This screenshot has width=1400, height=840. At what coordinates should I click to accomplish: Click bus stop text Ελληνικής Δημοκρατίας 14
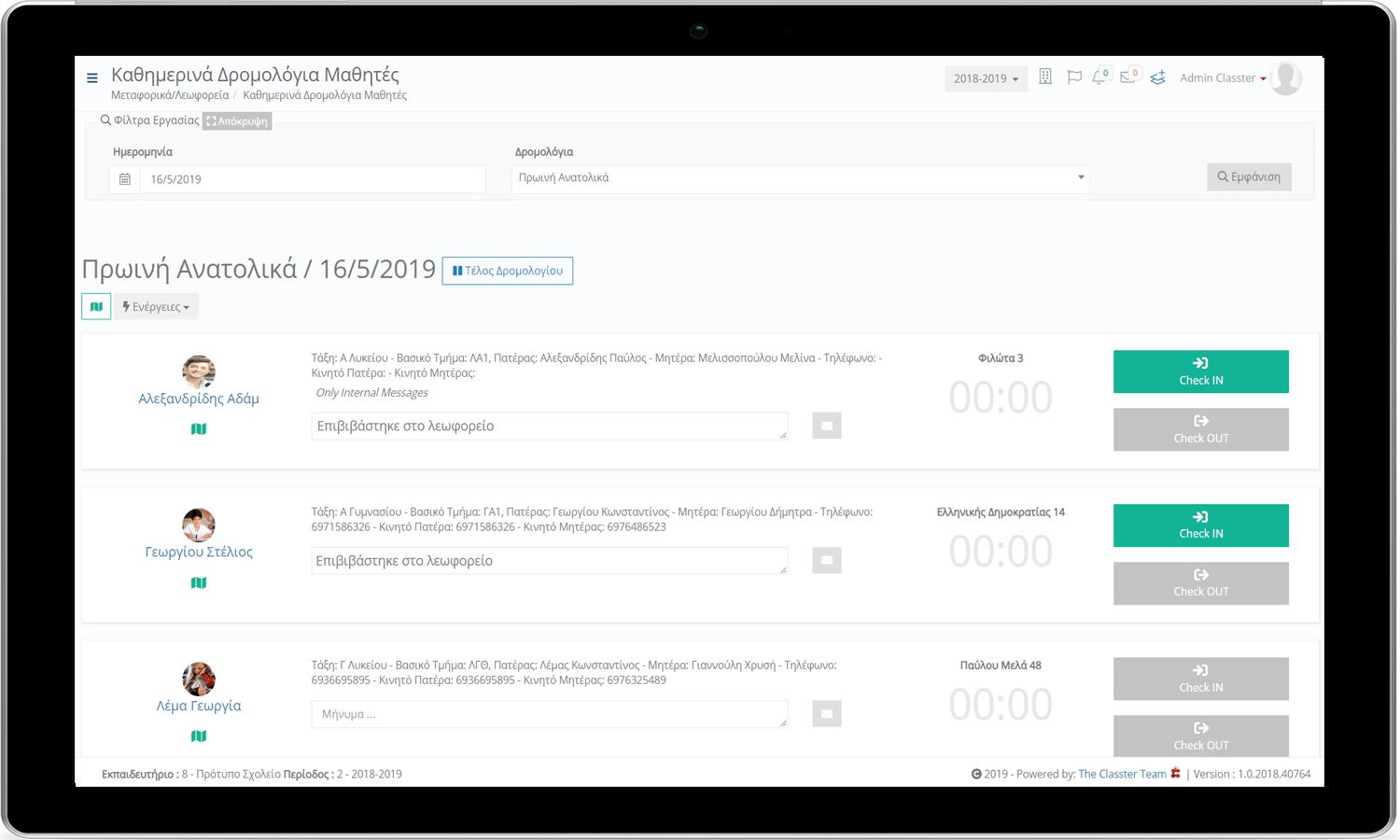click(1001, 512)
